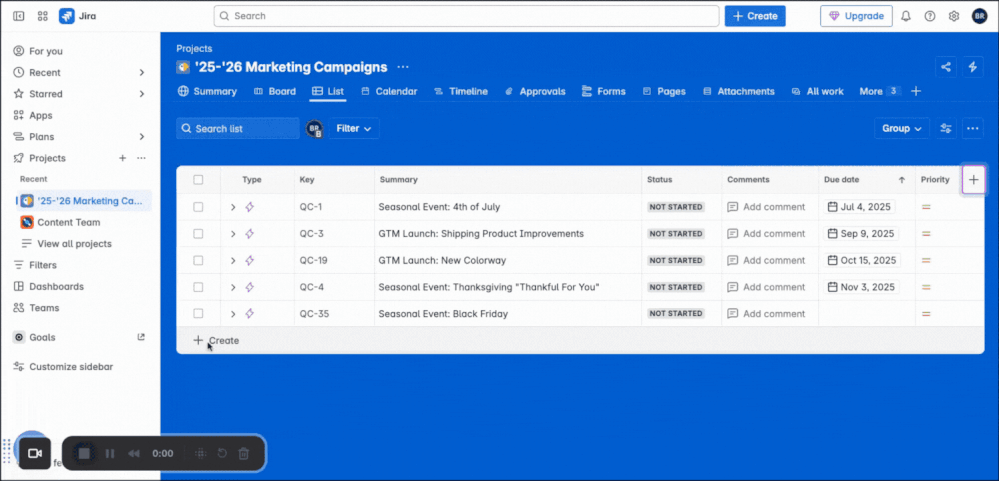Check the checkbox for row QC-1
Image resolution: width=999 pixels, height=481 pixels.
tap(198, 207)
